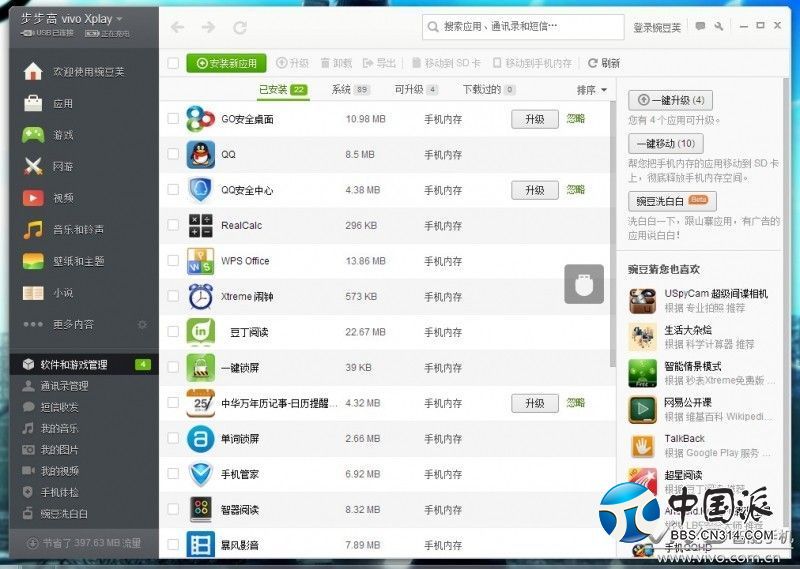Open the 应用 briefcase icon in sidebar
Viewport: 800px width, 569px height.
tap(33, 103)
